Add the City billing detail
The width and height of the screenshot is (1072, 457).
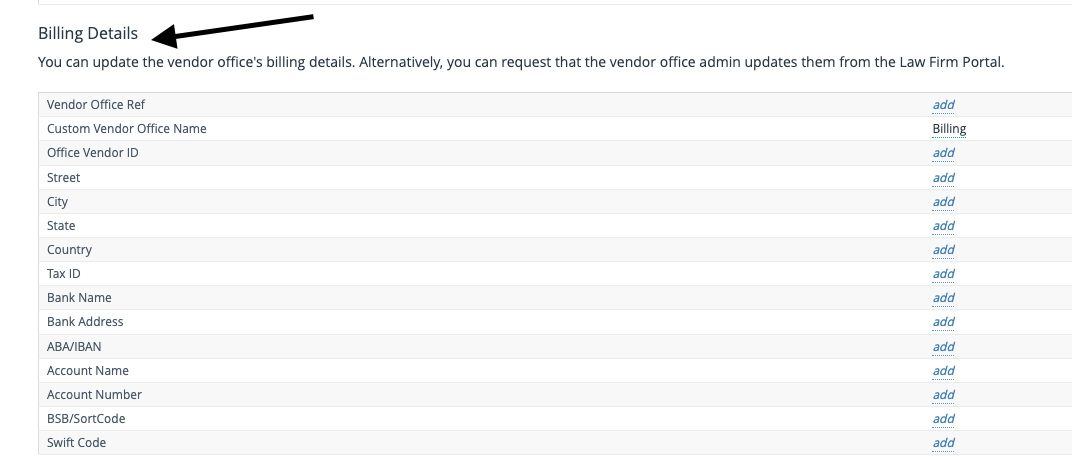coord(943,202)
